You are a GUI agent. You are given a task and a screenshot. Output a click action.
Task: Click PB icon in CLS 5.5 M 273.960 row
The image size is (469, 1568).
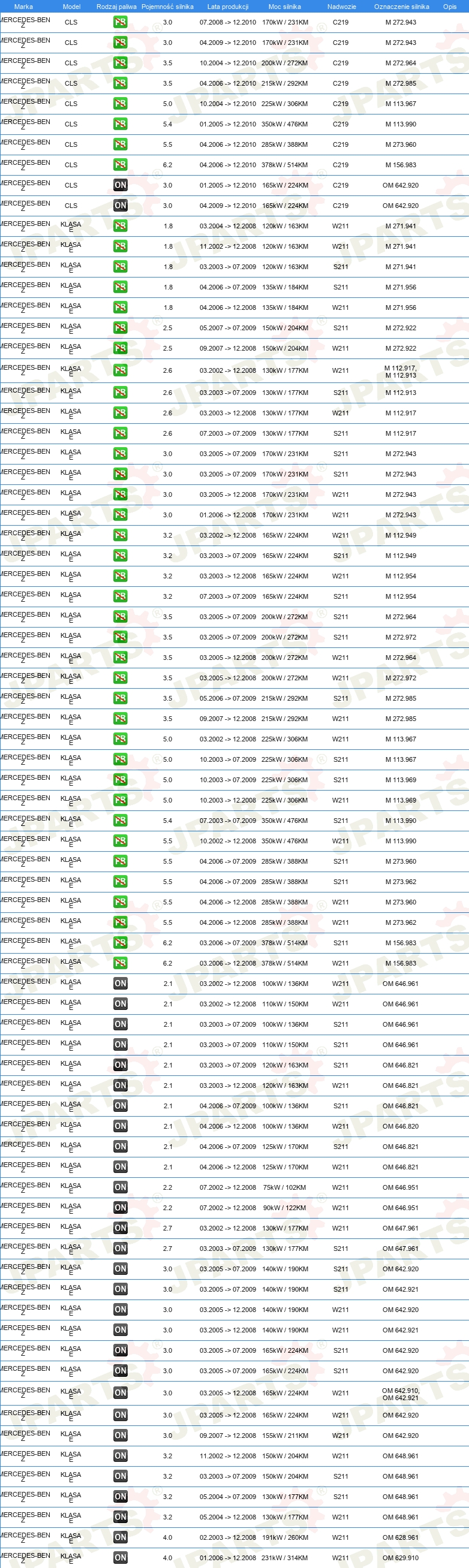(121, 145)
